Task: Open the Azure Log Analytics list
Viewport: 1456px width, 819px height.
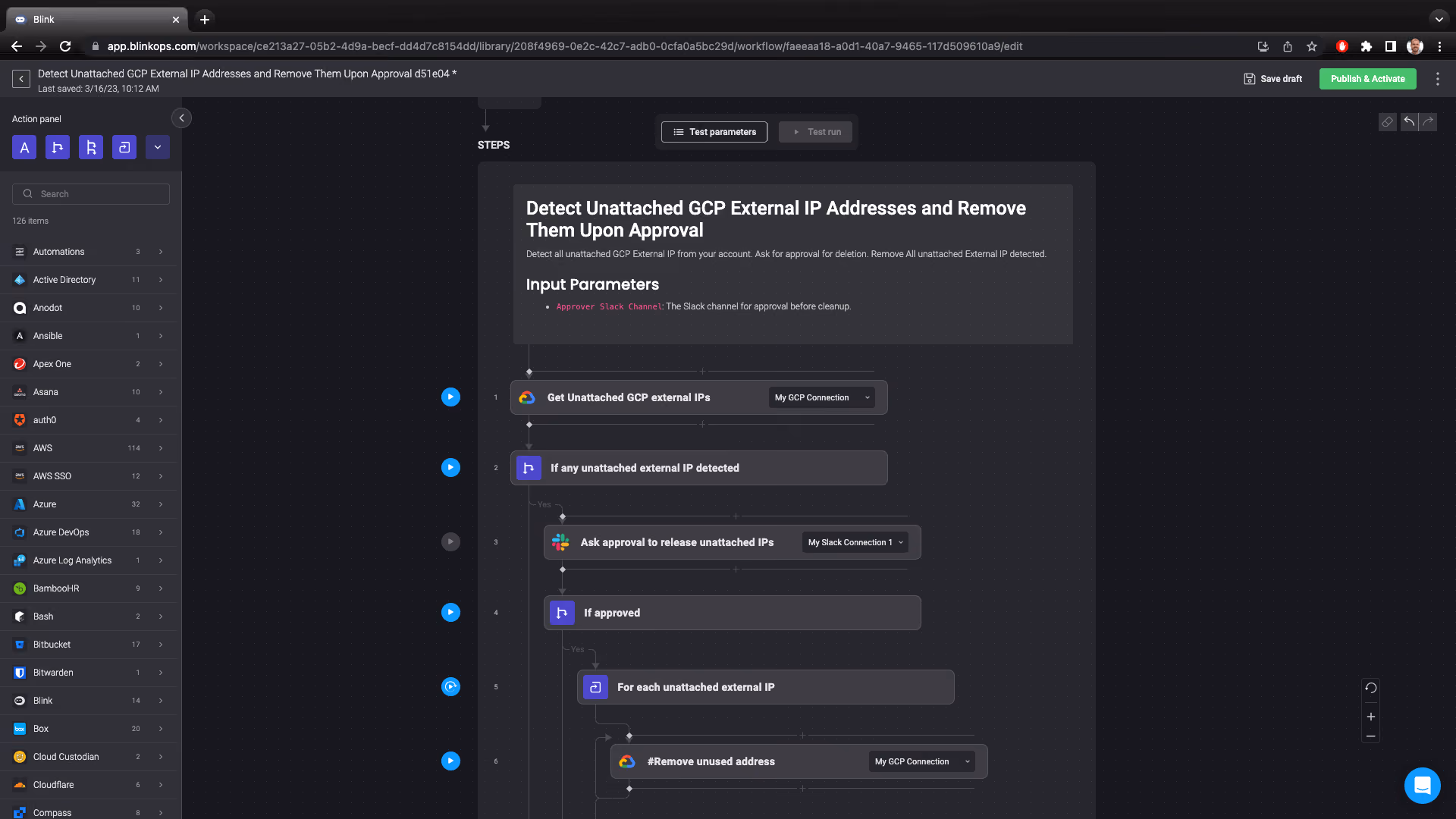Action: pos(88,560)
